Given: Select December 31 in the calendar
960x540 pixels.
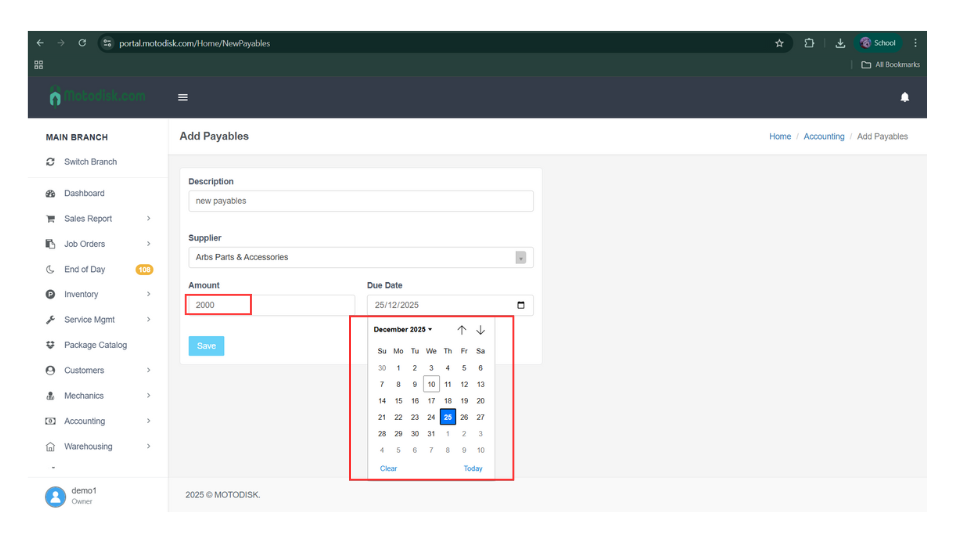Looking at the screenshot, I should (x=431, y=434).
